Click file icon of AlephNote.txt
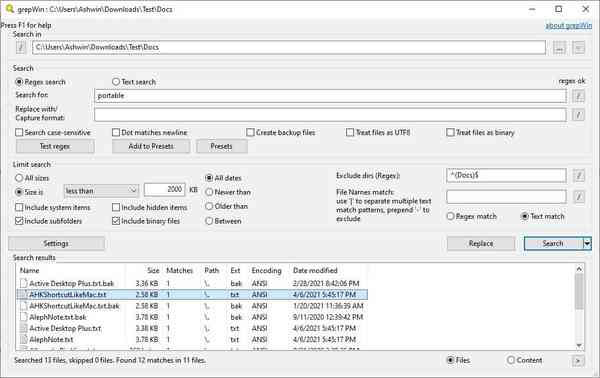Image resolution: width=600 pixels, height=378 pixels. (x=23, y=339)
